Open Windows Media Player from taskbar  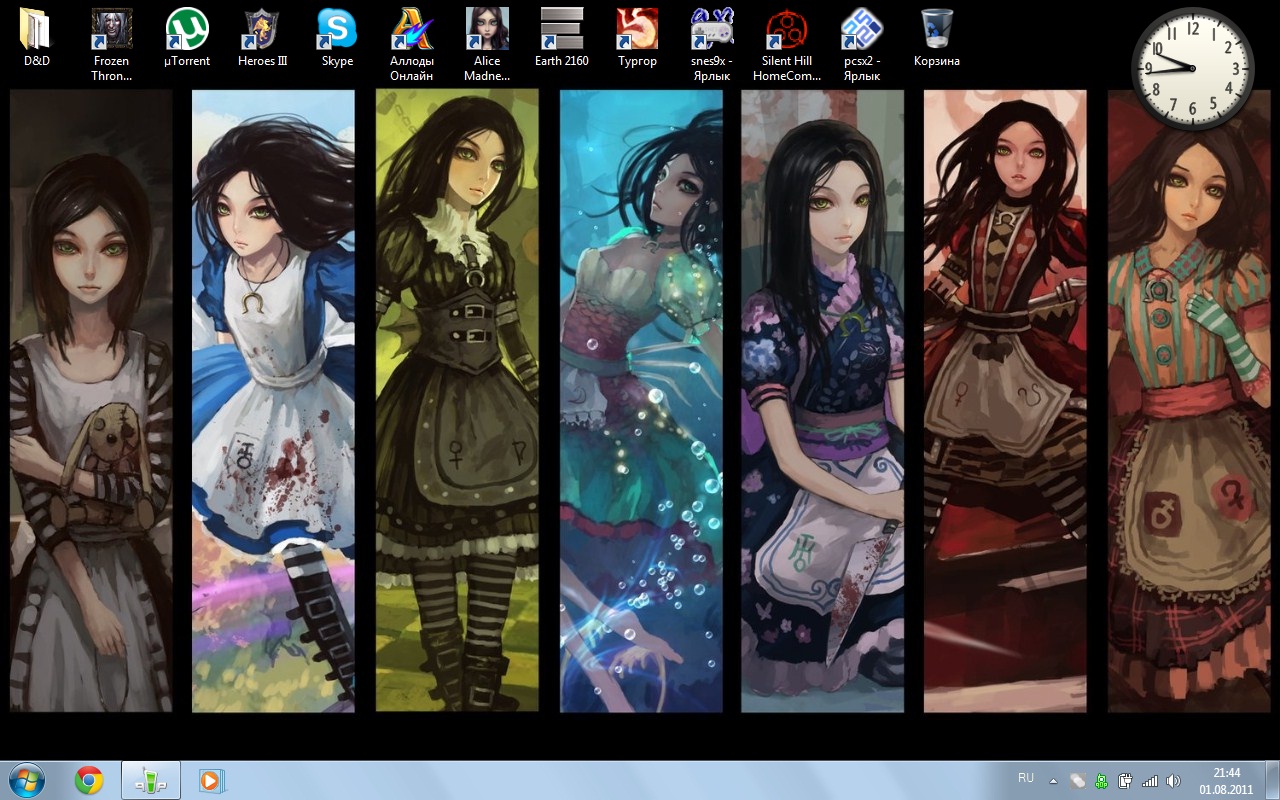click(x=212, y=780)
